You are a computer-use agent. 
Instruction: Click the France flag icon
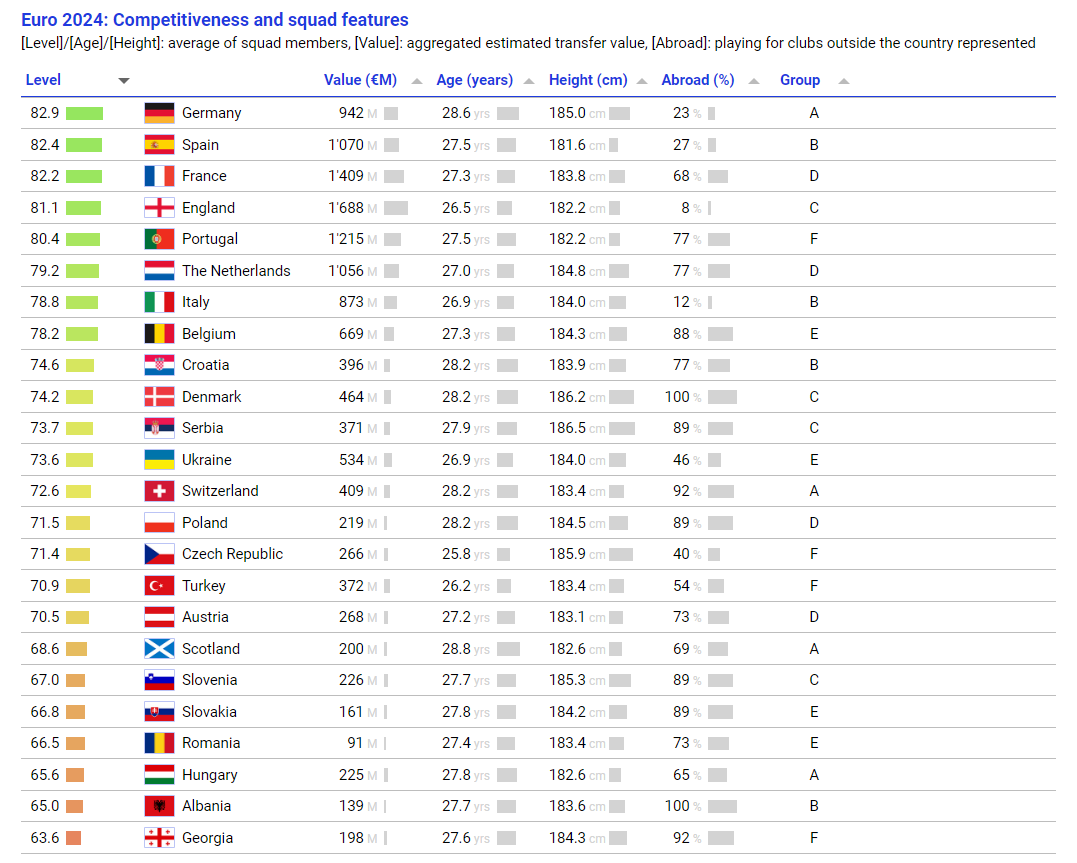159,176
